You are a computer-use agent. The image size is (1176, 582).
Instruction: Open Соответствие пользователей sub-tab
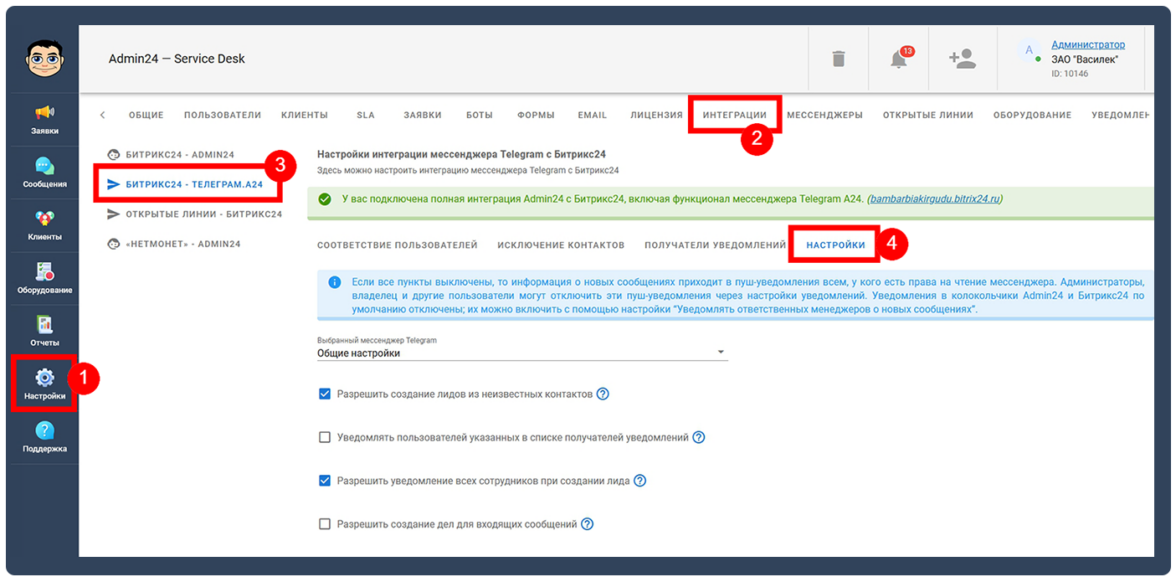coord(398,245)
